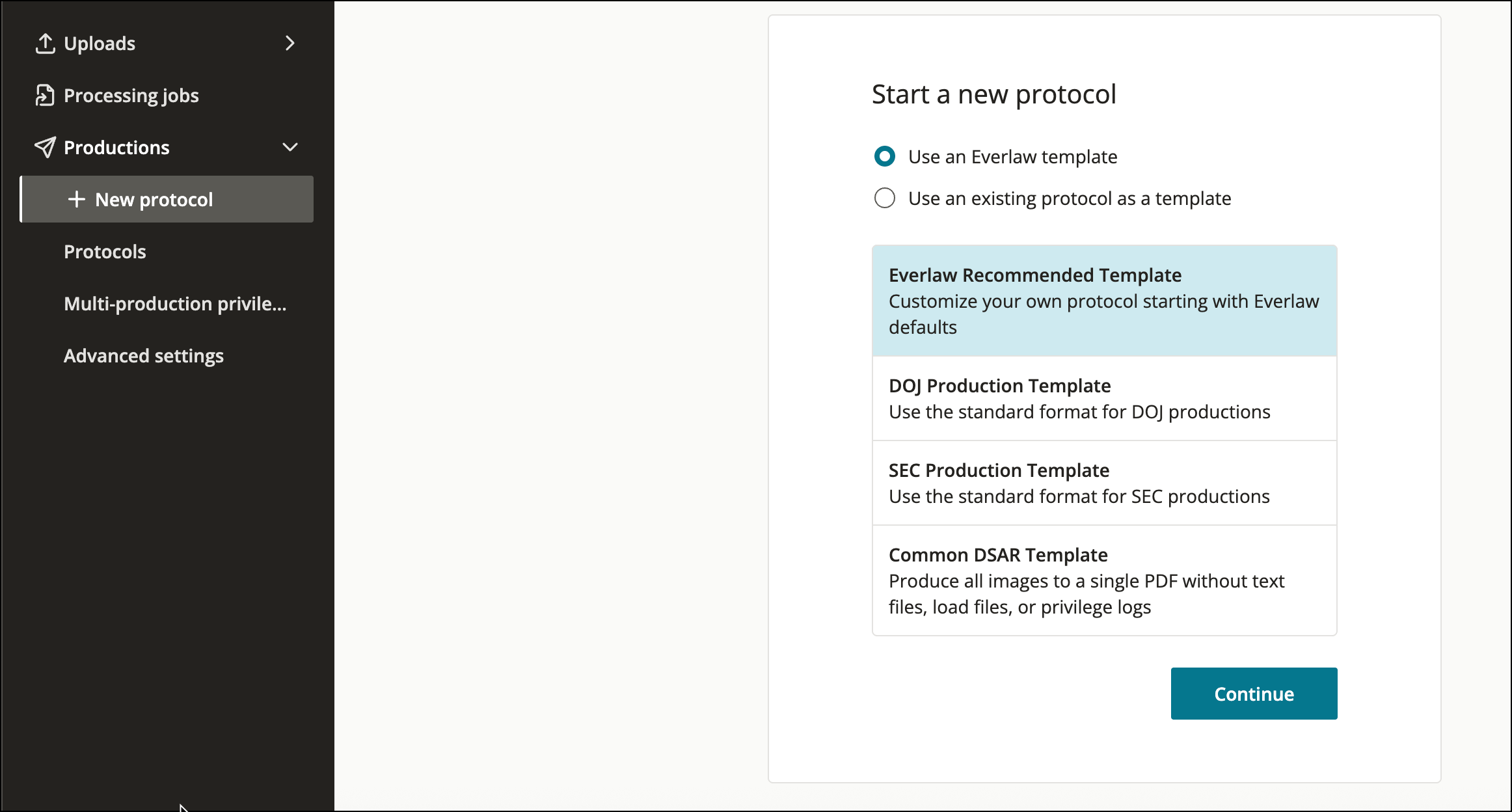Open the New protocol menu entry
The width and height of the screenshot is (1512, 812).
pos(154,200)
